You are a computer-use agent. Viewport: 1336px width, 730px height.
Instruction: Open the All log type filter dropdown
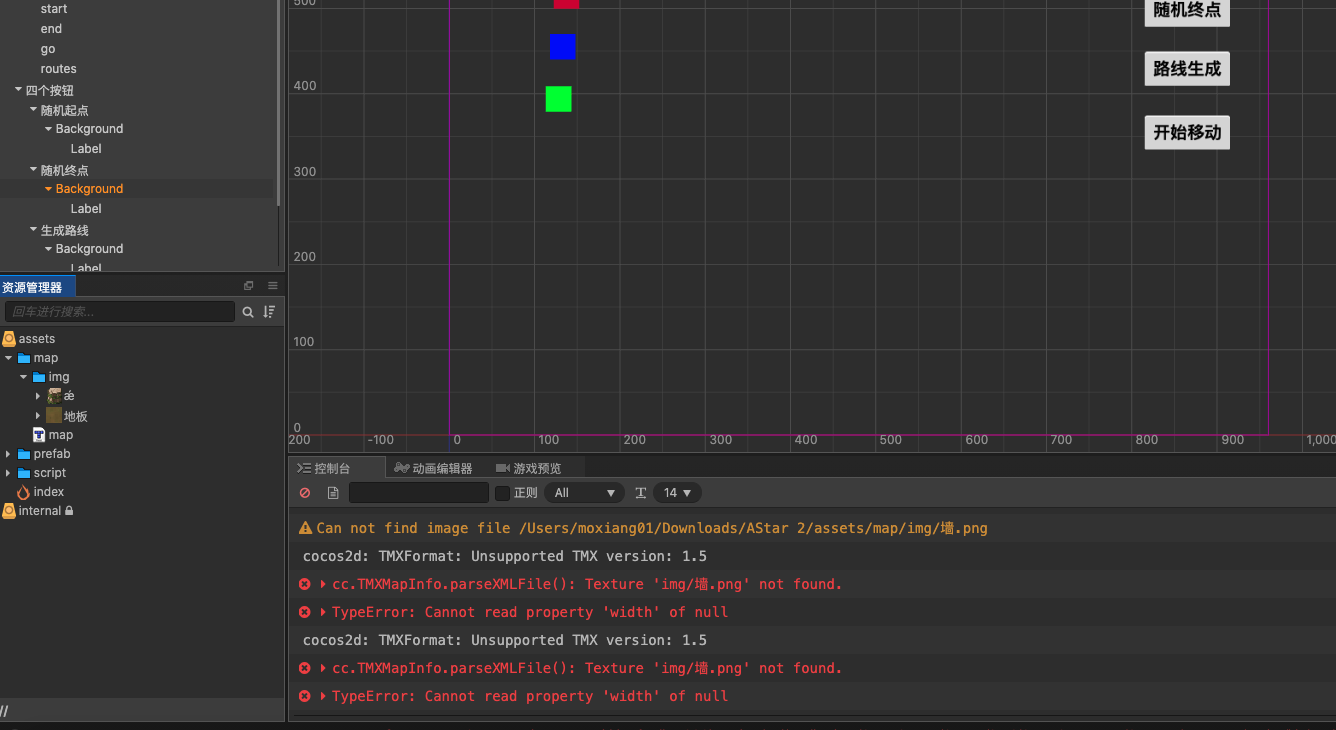click(585, 493)
